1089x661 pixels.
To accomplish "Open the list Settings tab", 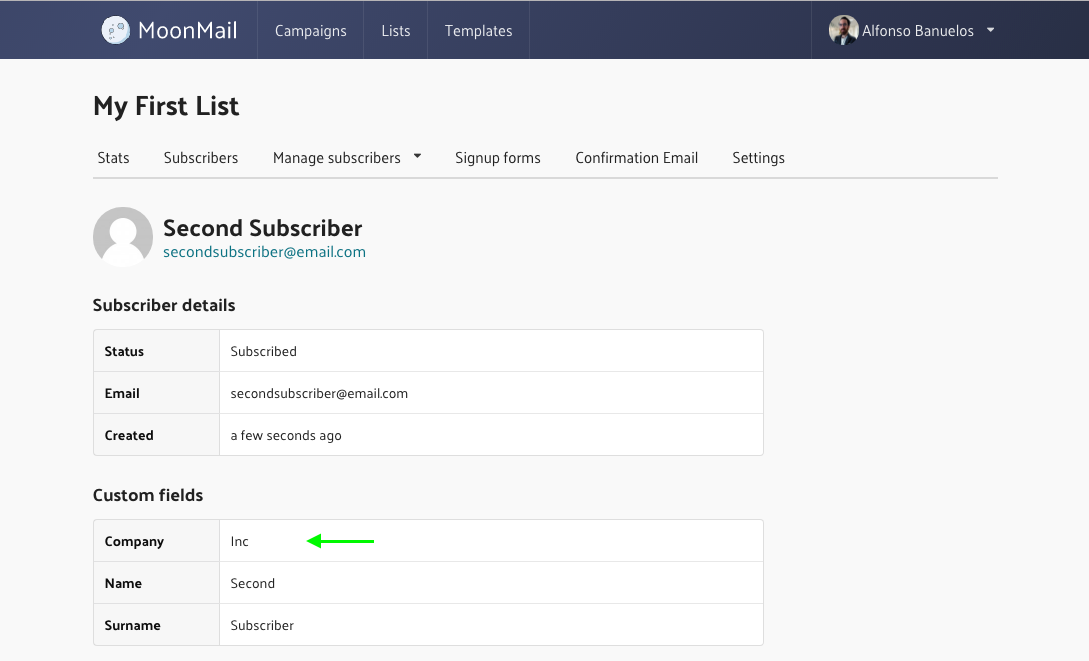I will click(x=758, y=158).
